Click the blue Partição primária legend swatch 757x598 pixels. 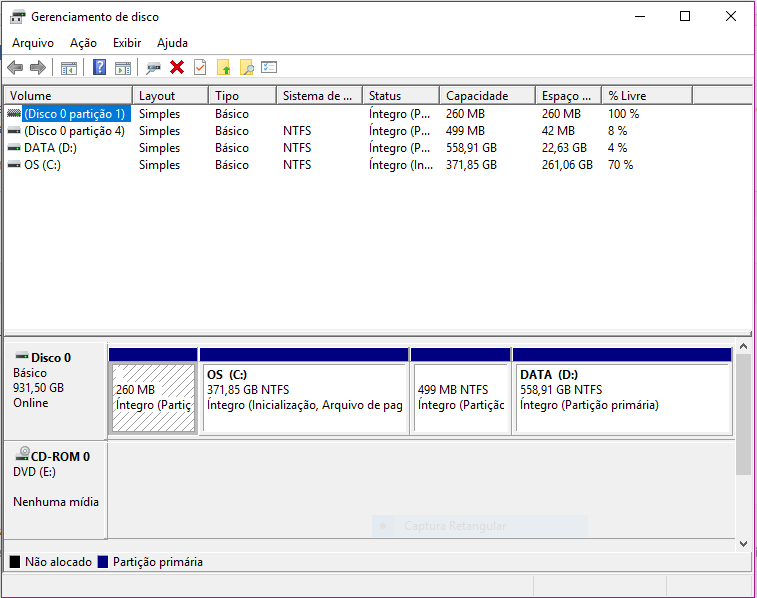102,562
